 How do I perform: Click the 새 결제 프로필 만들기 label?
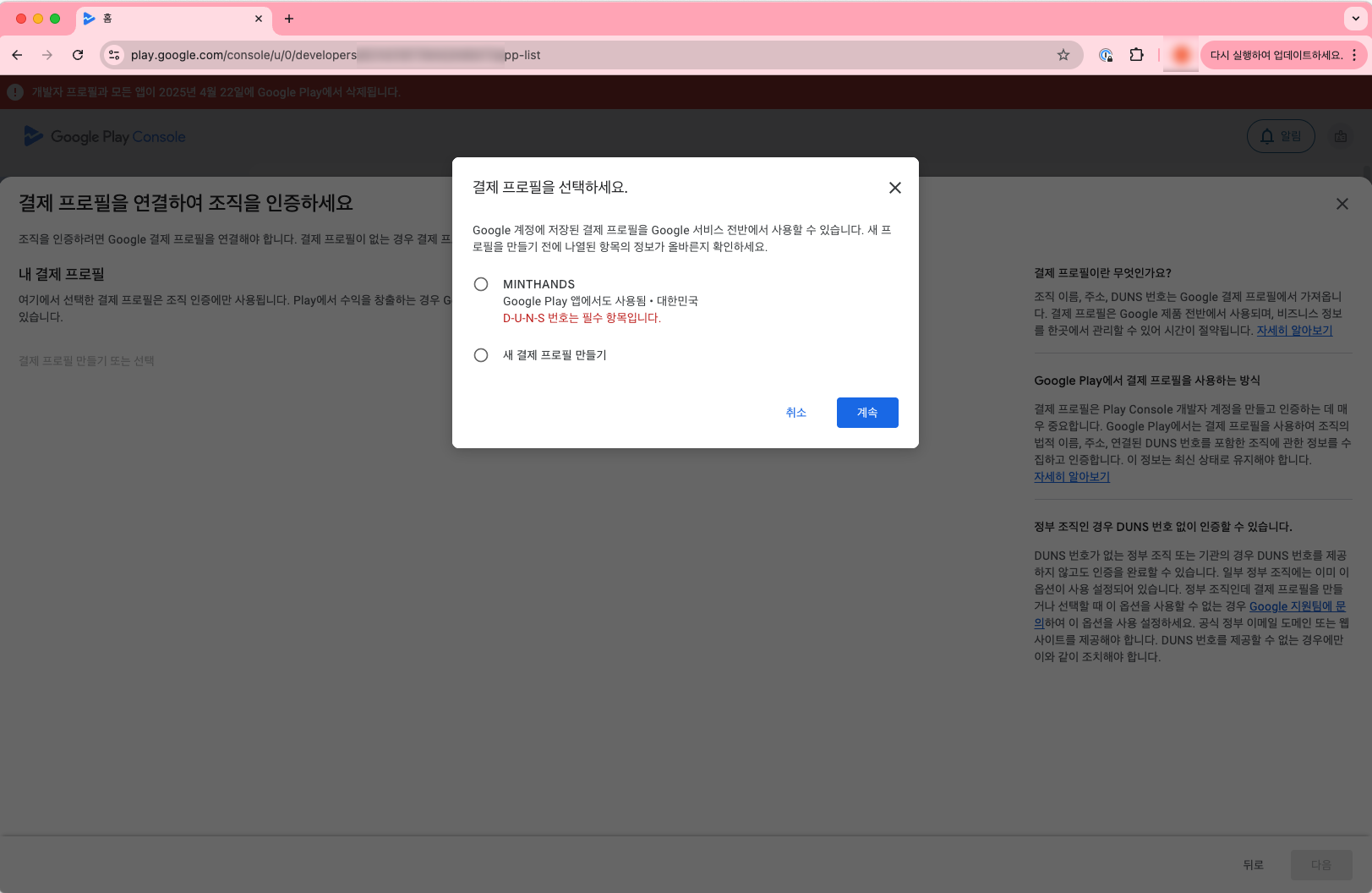555,355
